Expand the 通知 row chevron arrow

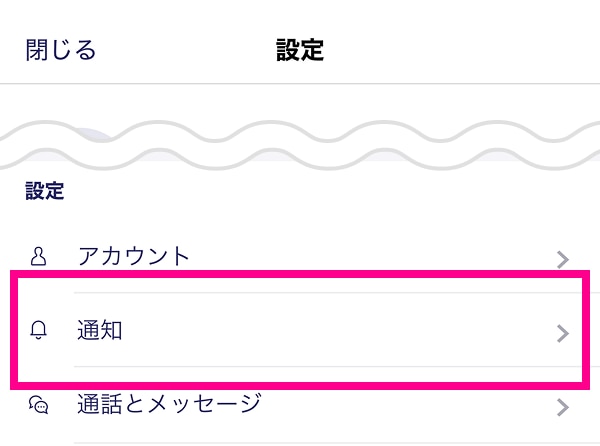[562, 334]
